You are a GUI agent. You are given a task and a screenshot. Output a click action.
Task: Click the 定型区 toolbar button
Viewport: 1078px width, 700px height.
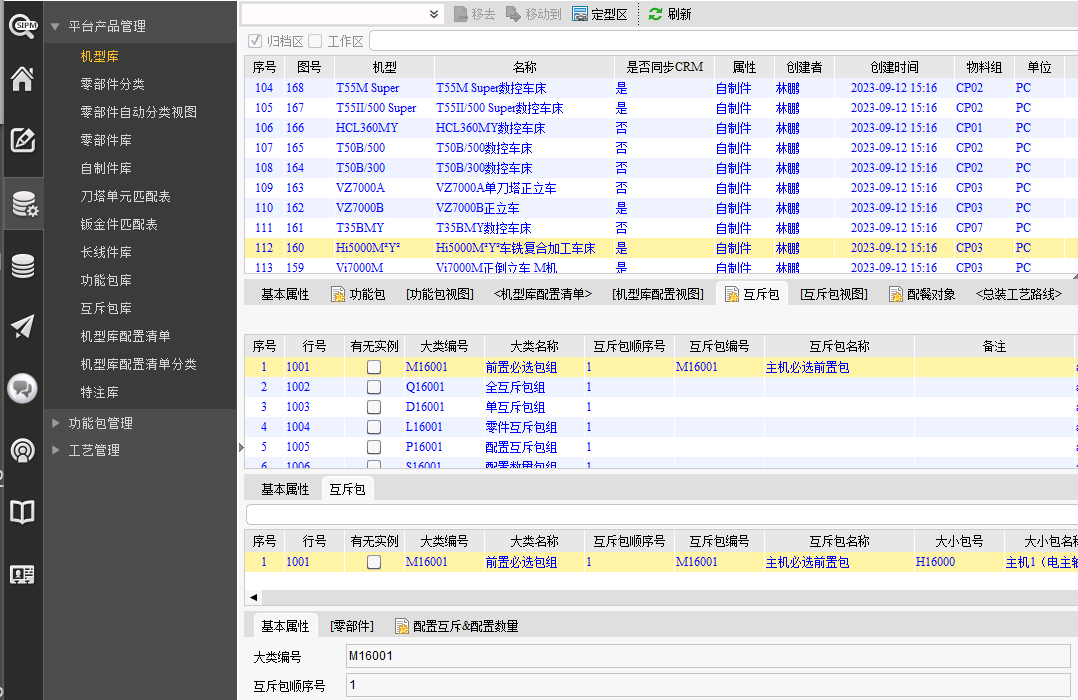tap(600, 14)
